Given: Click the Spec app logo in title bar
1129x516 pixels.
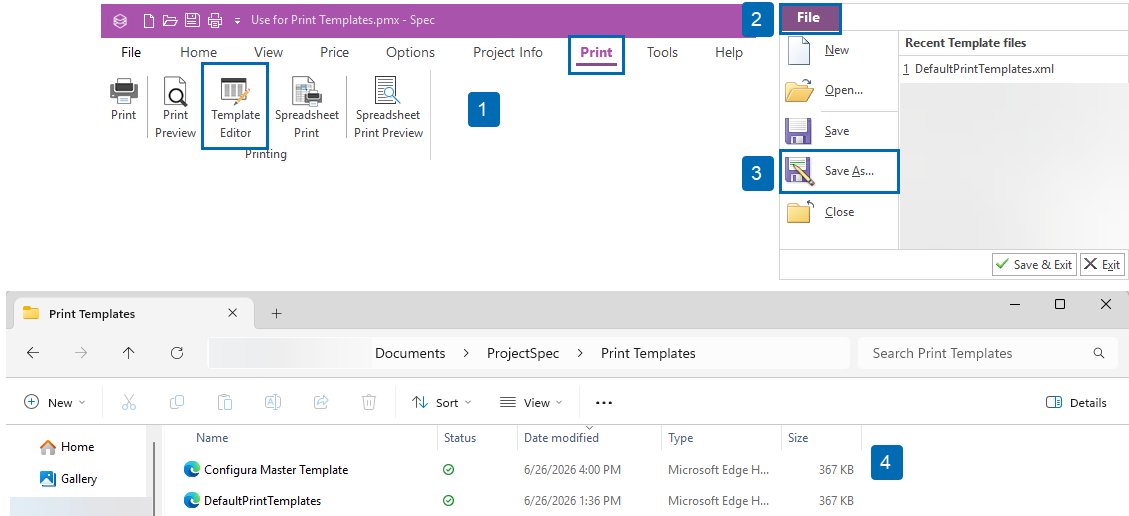Looking at the screenshot, I should pyautogui.click(x=120, y=21).
